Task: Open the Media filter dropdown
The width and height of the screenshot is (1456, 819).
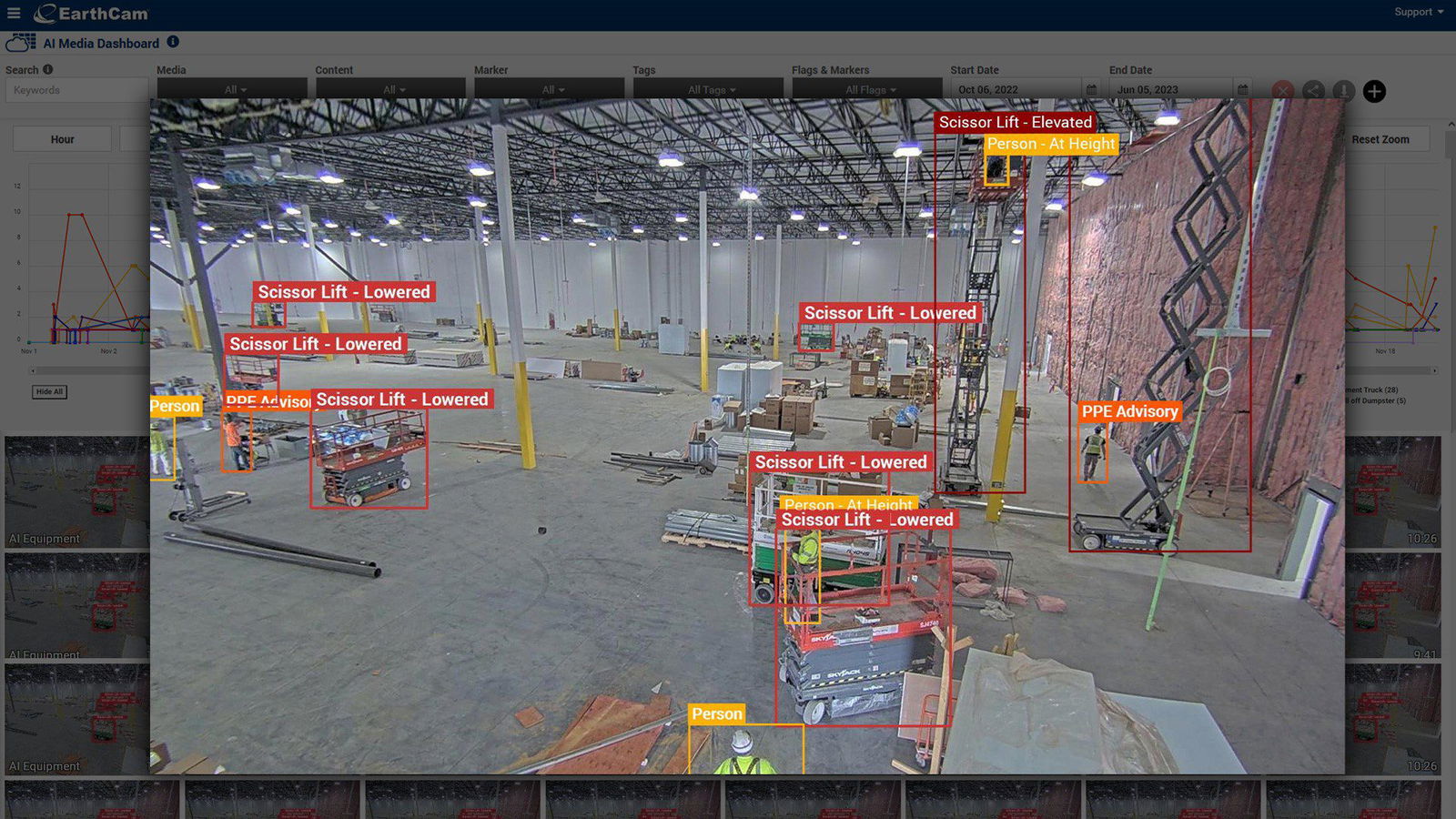Action: click(232, 90)
